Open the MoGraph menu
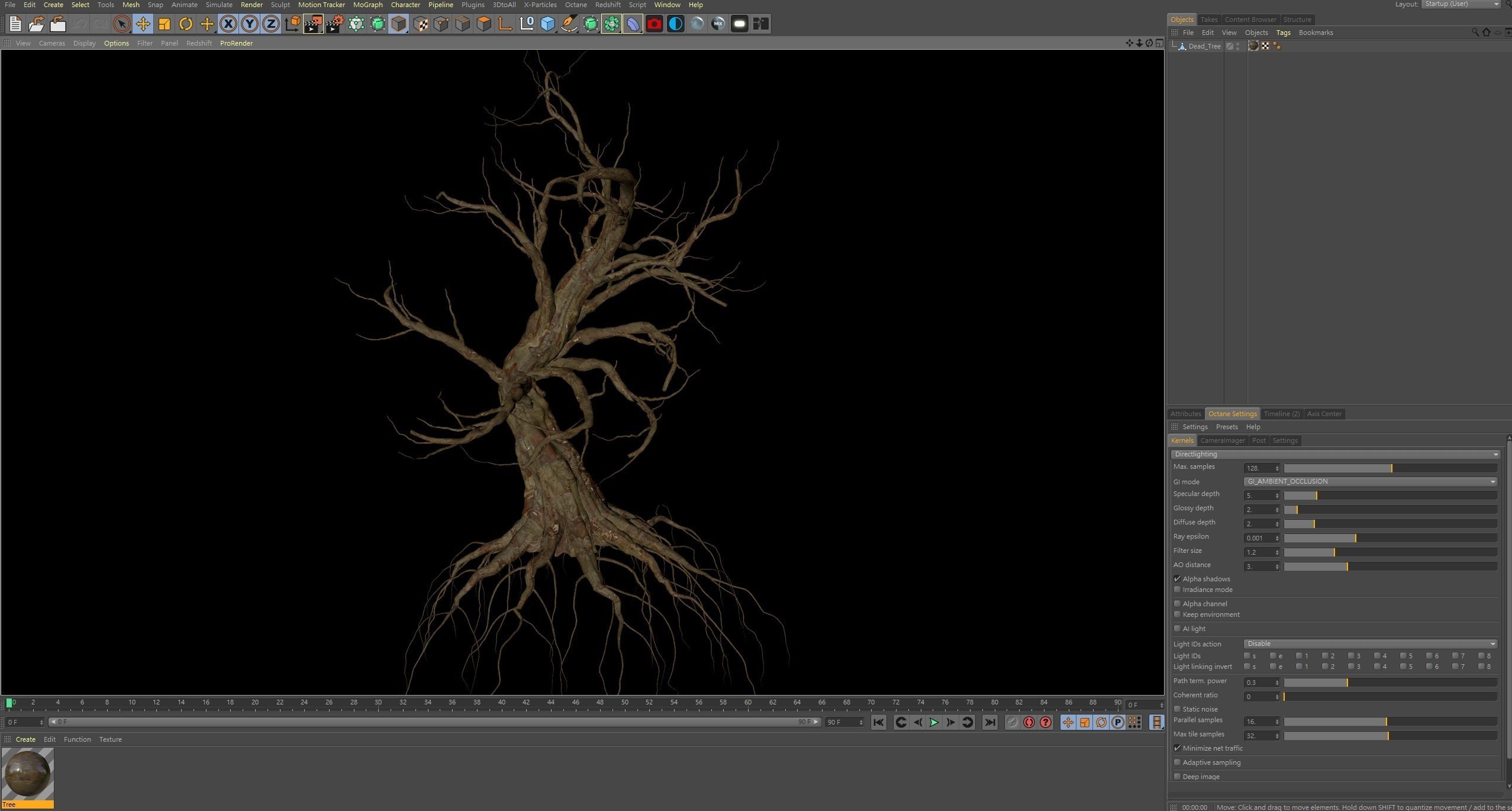 pyautogui.click(x=367, y=5)
